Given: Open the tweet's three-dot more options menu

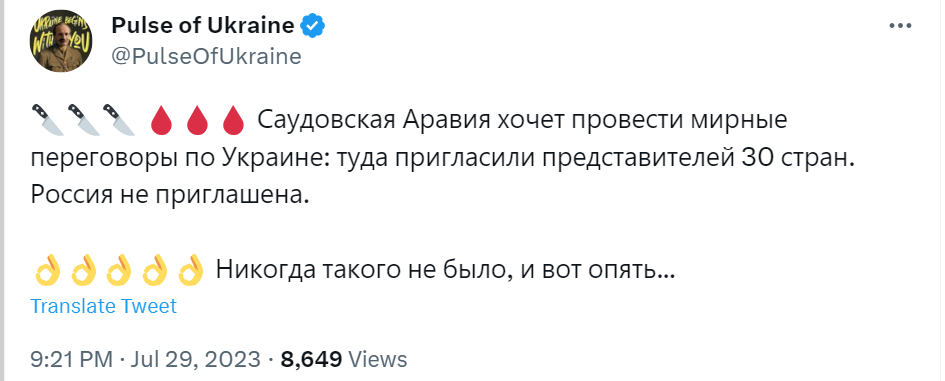Looking at the screenshot, I should click(900, 26).
